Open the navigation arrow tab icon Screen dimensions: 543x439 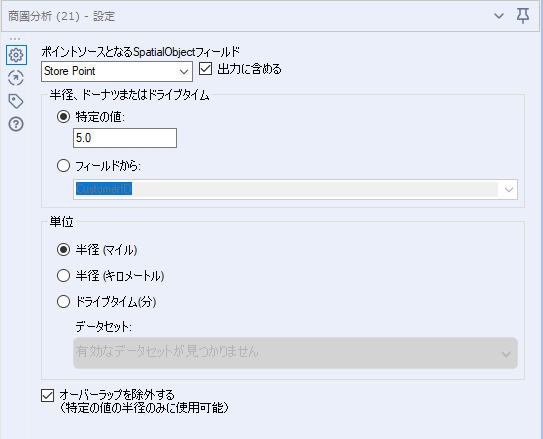click(16, 78)
